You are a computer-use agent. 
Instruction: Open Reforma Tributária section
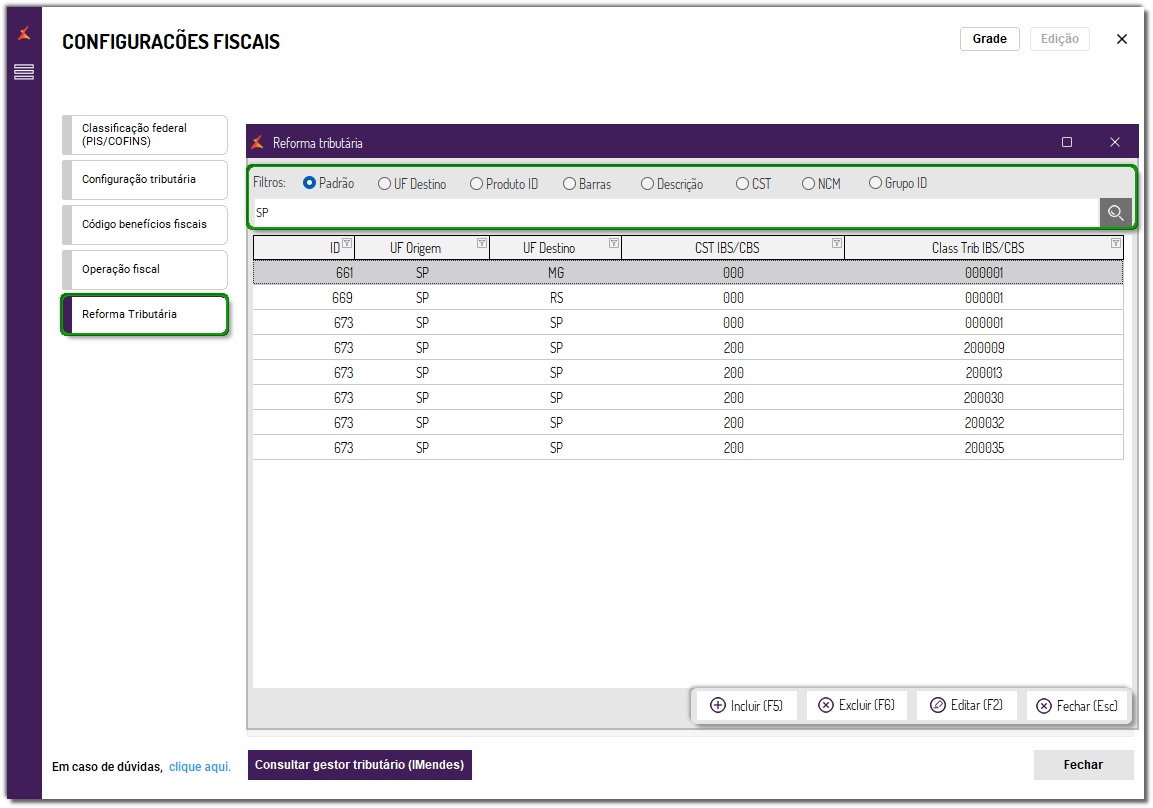click(145, 315)
